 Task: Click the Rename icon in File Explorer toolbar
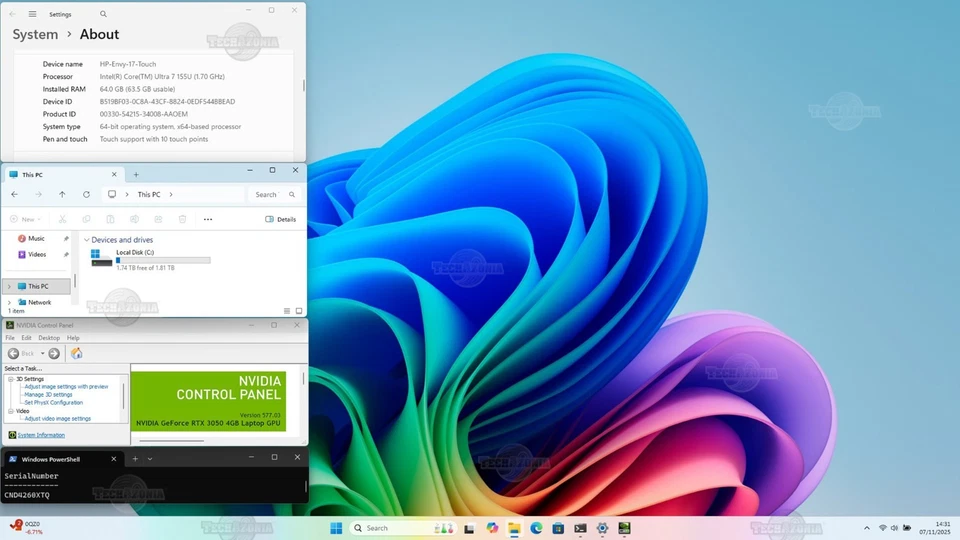[x=134, y=219]
